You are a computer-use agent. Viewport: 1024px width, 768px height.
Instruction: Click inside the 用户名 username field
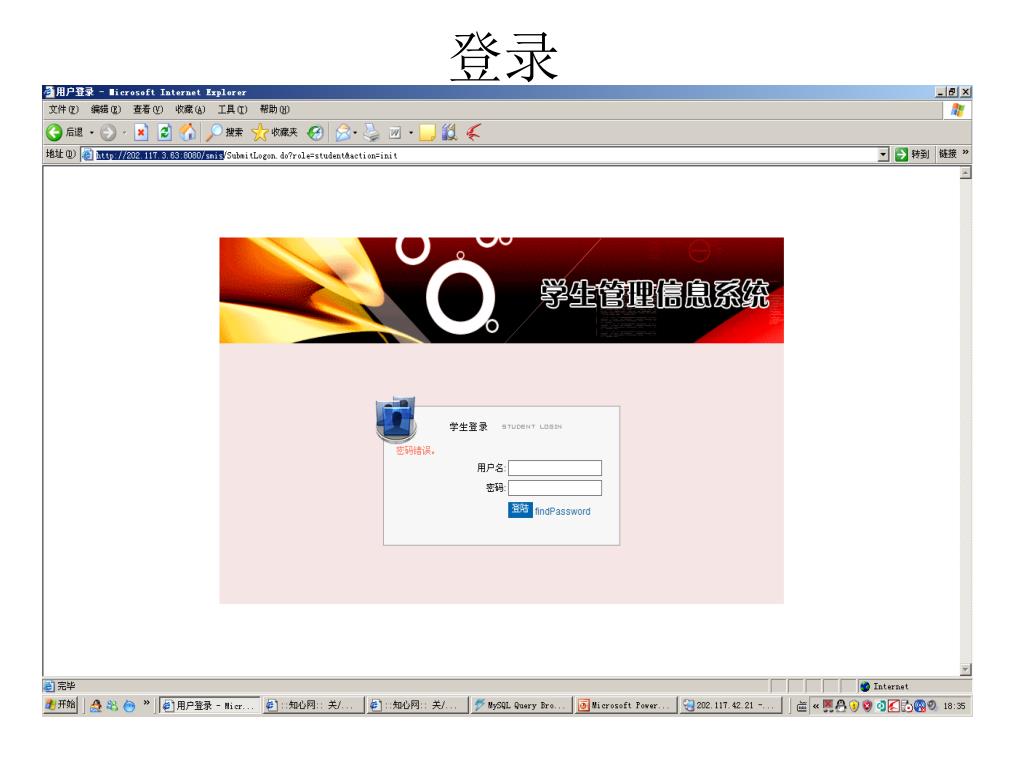point(555,468)
